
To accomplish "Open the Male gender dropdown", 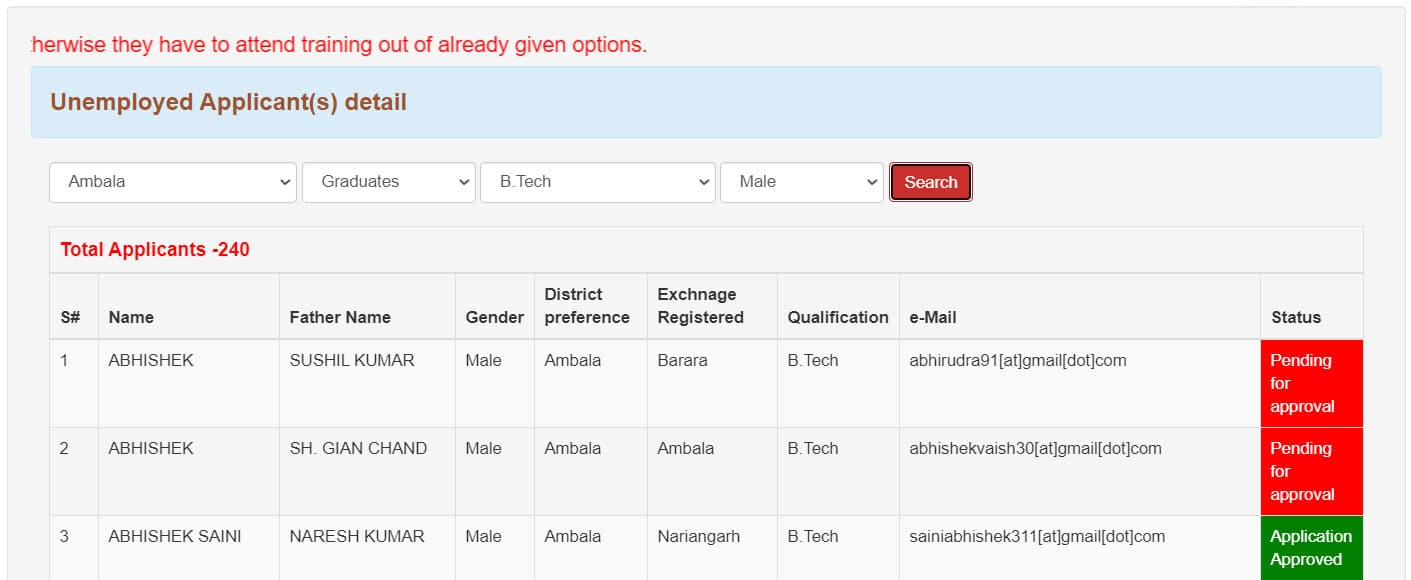I will click(x=802, y=182).
